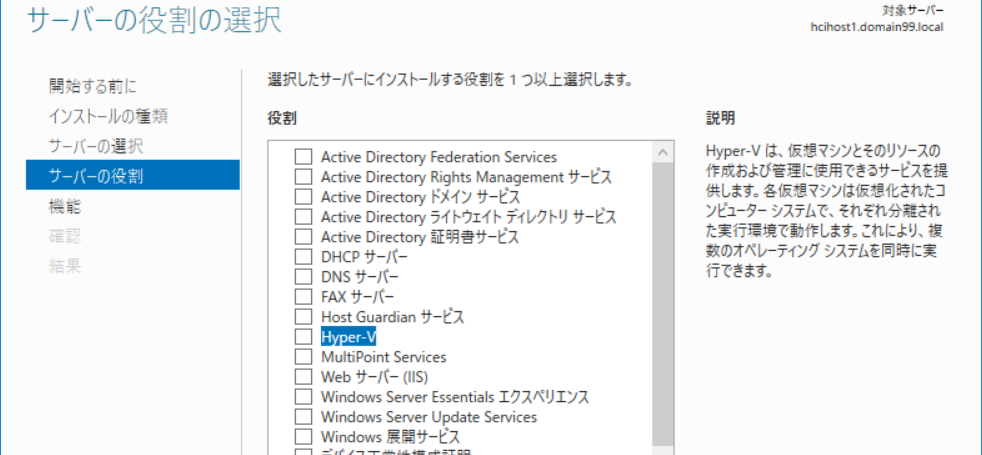Image resolution: width=982 pixels, height=455 pixels.
Task: Select the DNS サーバー label
Action: pyautogui.click(x=359, y=277)
